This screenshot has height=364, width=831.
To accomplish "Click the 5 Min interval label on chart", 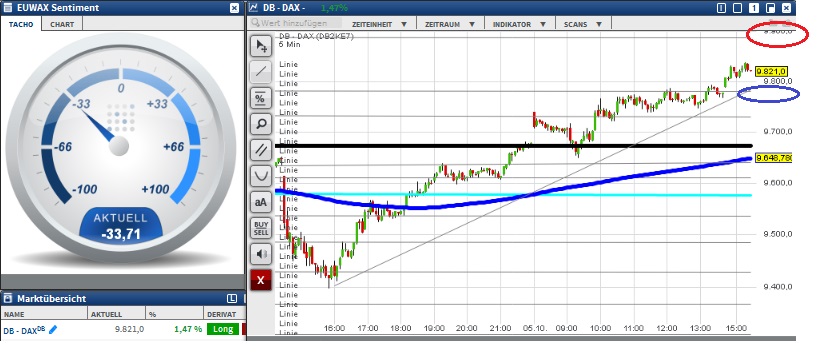I will click(x=290, y=45).
